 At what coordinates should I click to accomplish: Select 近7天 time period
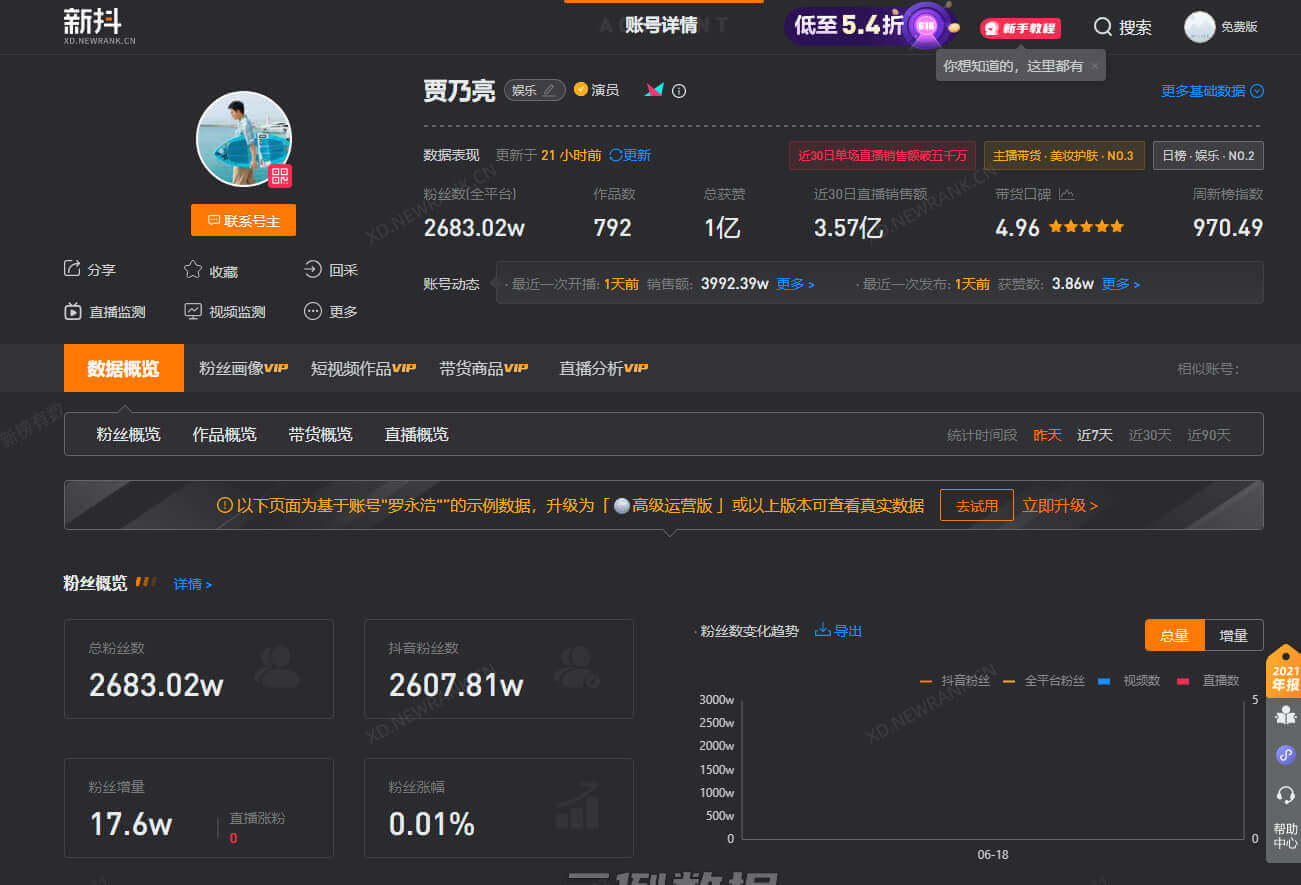coord(1094,435)
